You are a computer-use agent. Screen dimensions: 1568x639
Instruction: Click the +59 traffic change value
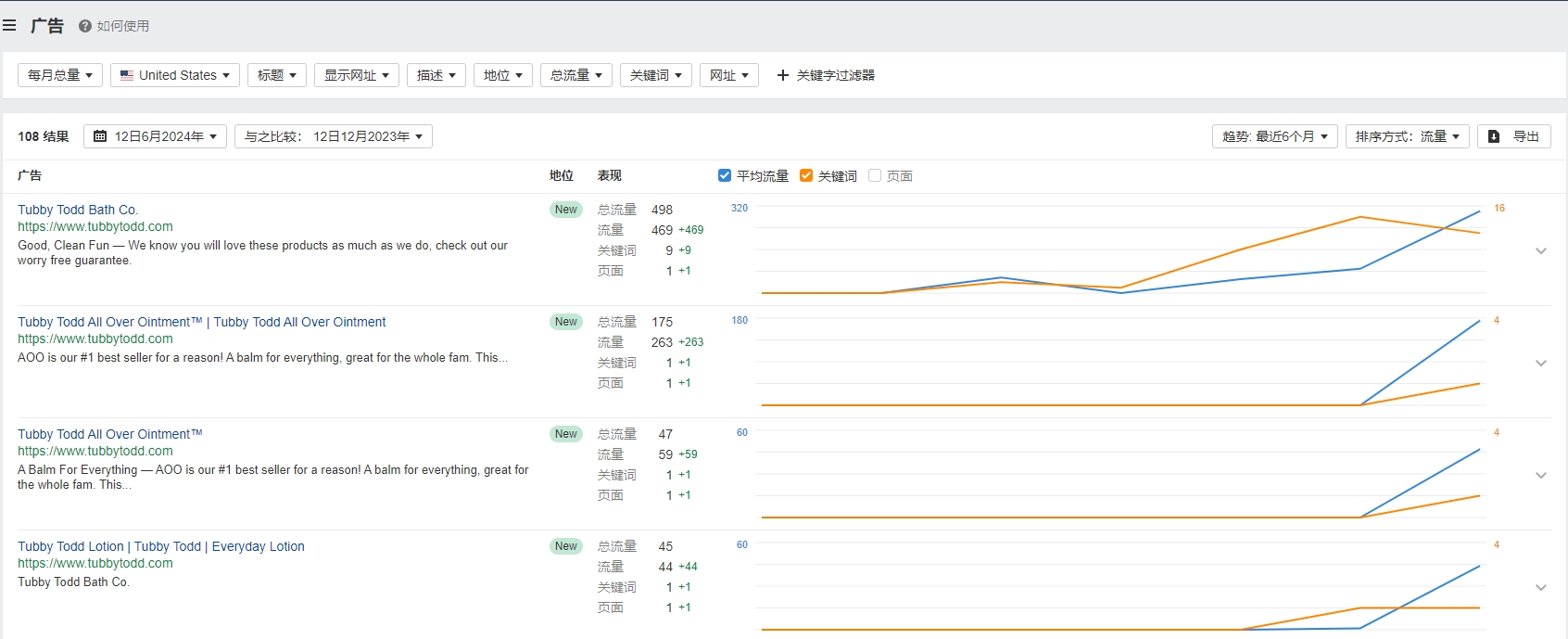[688, 454]
